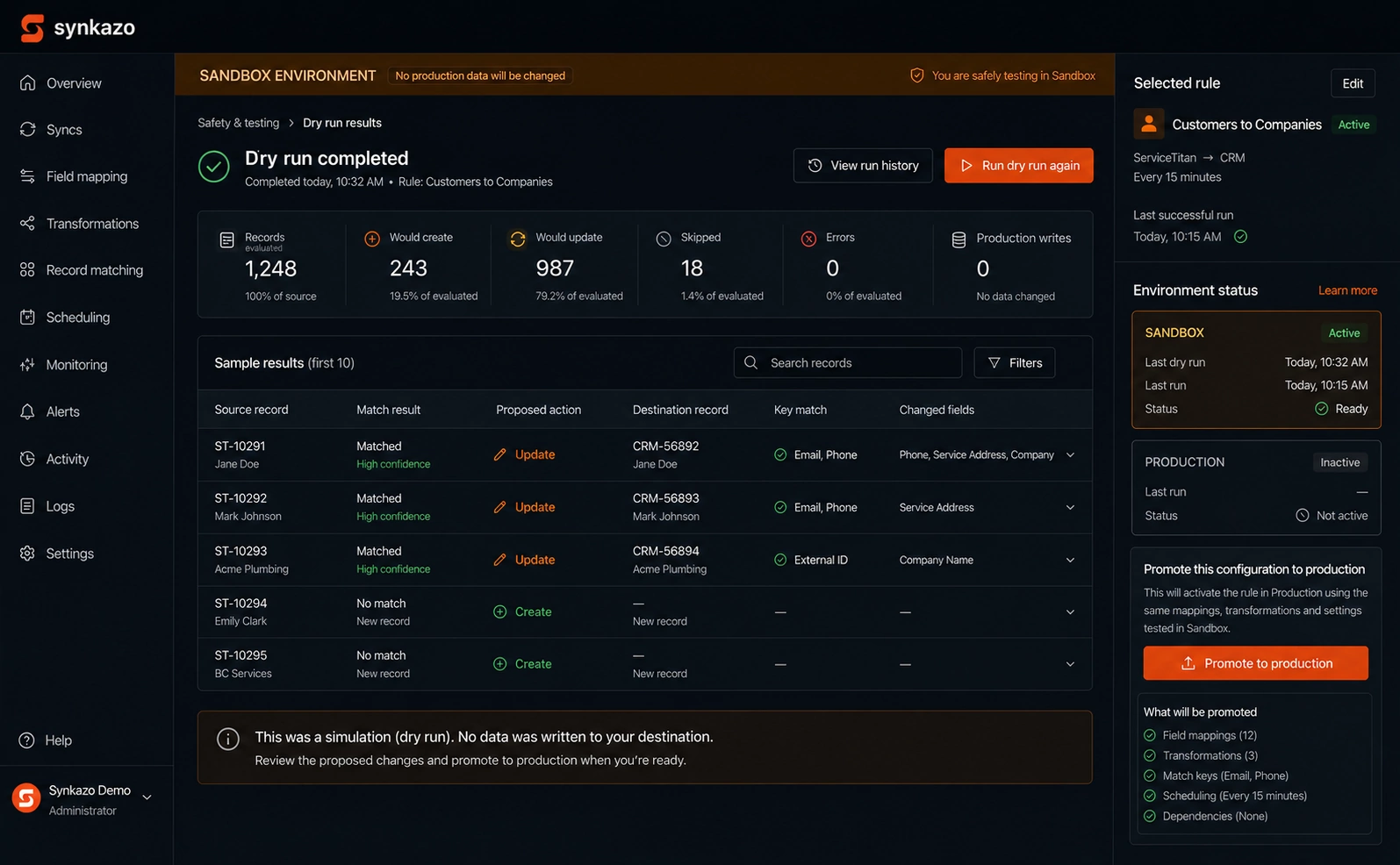Click the Monitoring sparkle icon
Image resolution: width=1400 pixels, height=865 pixels.
tap(28, 365)
